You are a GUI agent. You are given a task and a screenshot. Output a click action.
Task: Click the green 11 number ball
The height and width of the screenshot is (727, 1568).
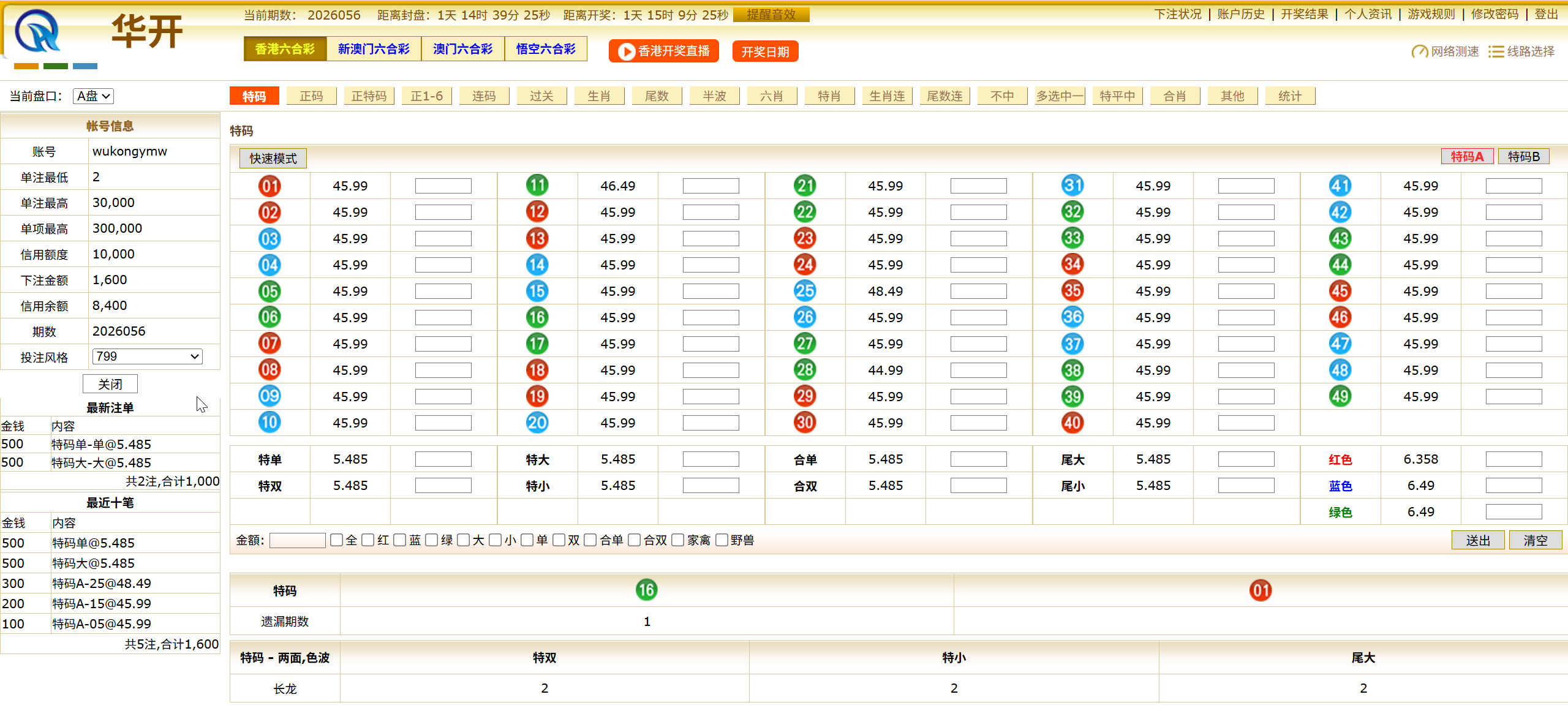click(x=537, y=186)
